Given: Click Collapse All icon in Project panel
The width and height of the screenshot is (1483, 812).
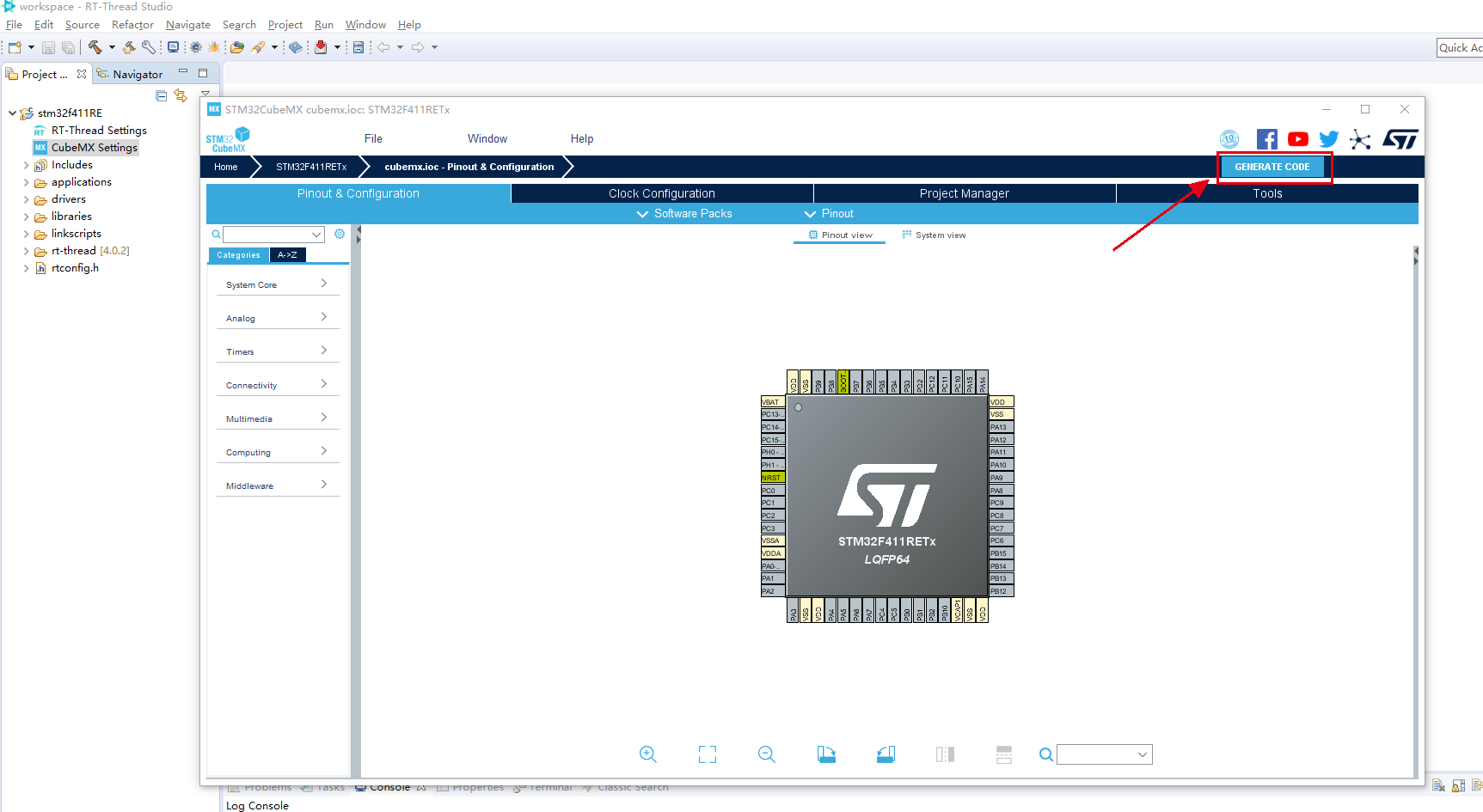Looking at the screenshot, I should click(x=162, y=95).
